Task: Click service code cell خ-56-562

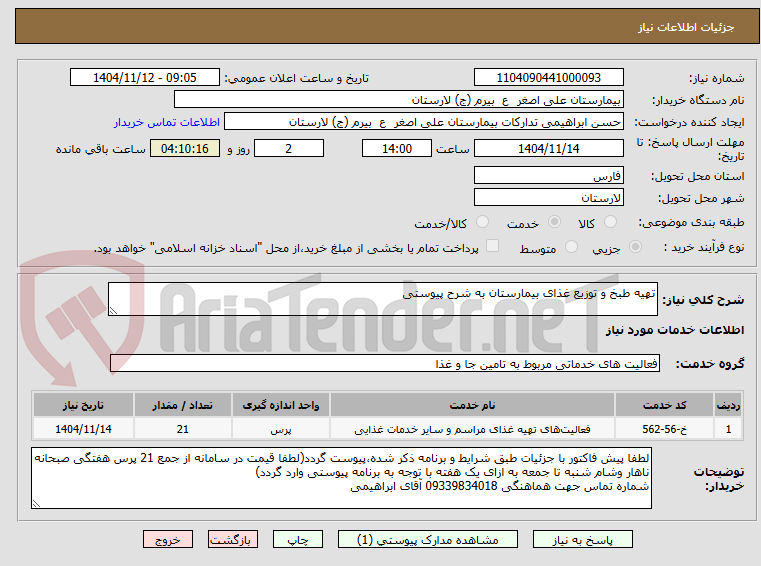Action: [664, 429]
